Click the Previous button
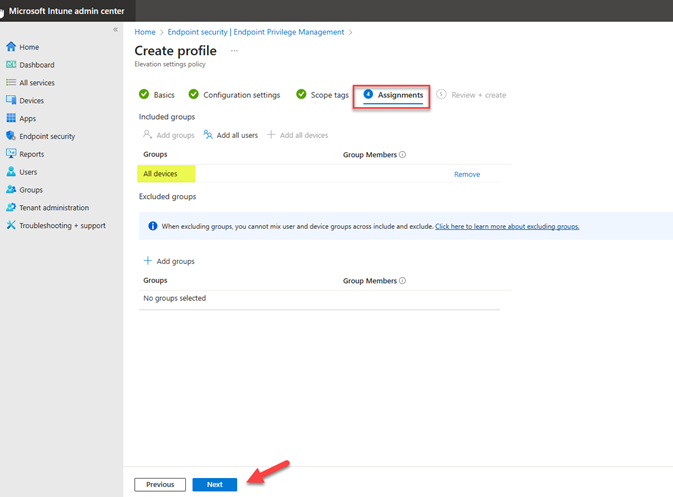Screen dimensions: 673x497 (x=160, y=484)
